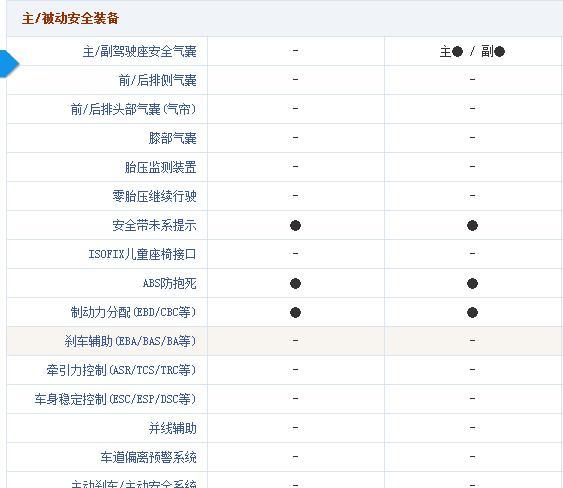Select the 前/后排侧气囊 row label
Screen dimensions: 563x488
pos(158,80)
